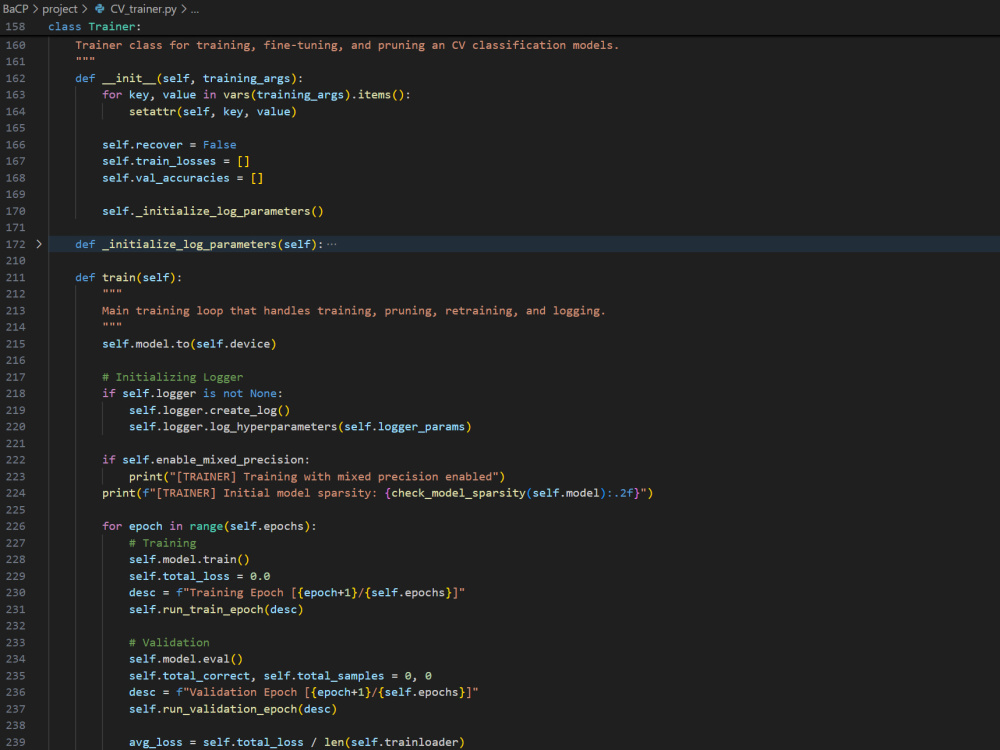The image size is (1000, 750).
Task: Click 'self.model.eval()' statement
Action: [186, 659]
